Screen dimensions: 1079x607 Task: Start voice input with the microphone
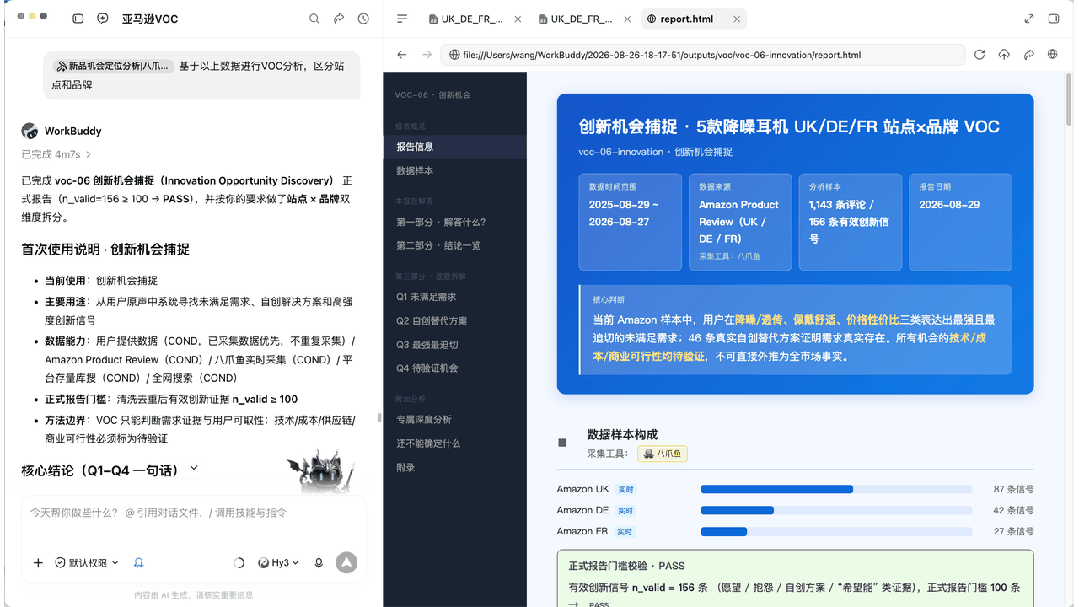coord(319,563)
